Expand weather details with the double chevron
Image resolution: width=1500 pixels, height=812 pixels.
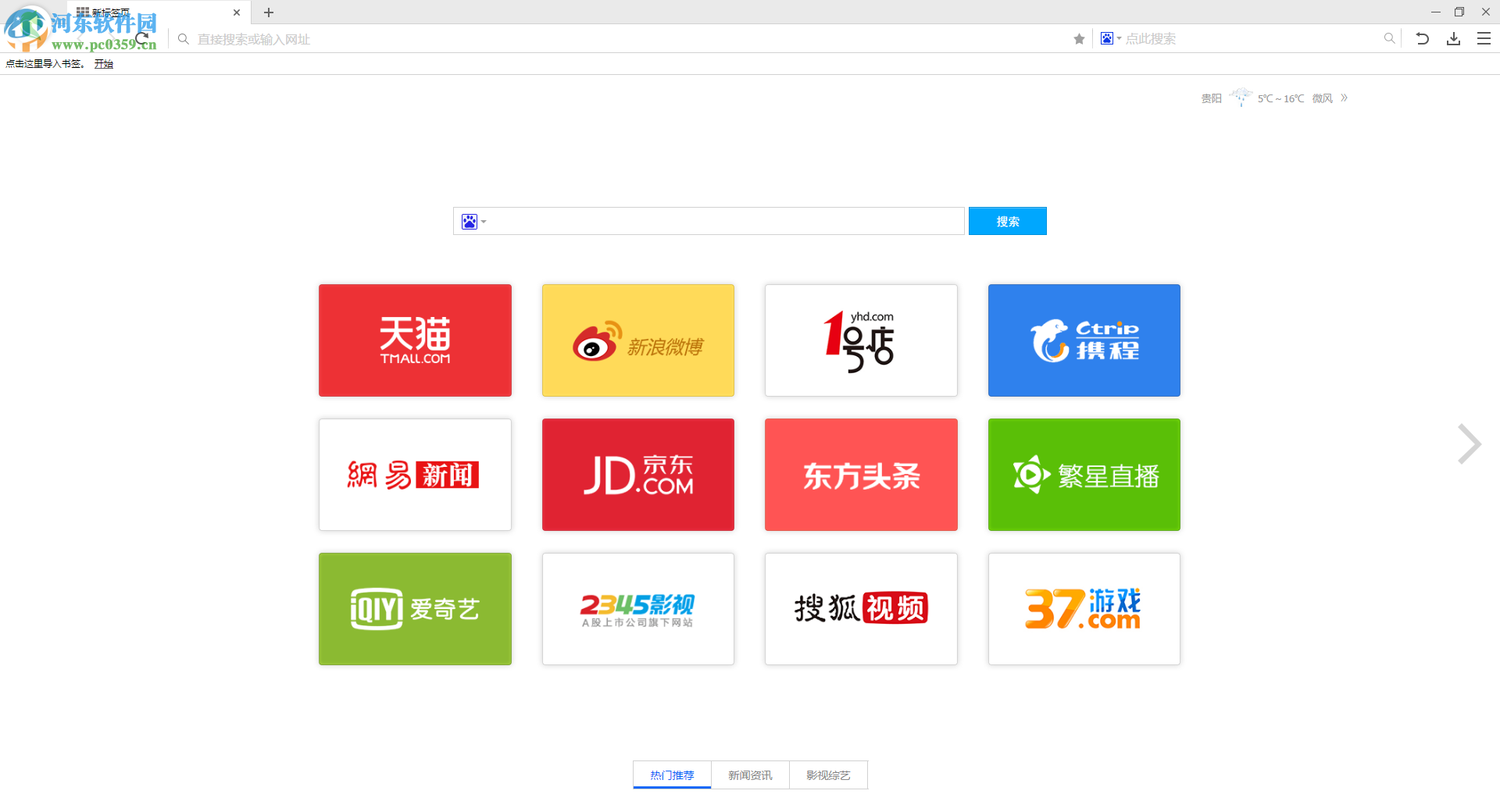(x=1345, y=98)
